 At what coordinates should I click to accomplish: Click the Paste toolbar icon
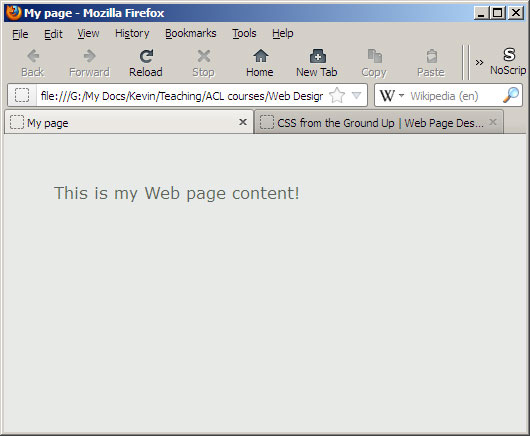[x=432, y=56]
